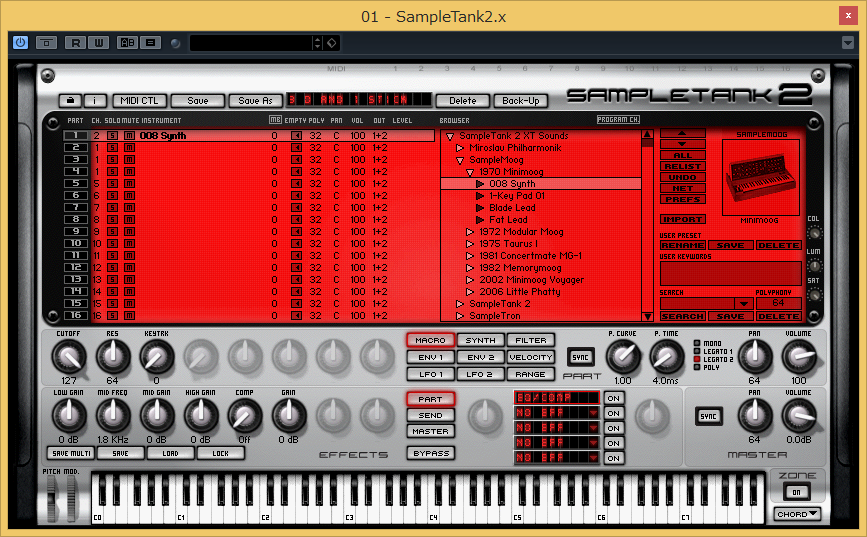
Task: Click the browser up arrow button
Action: [682, 133]
